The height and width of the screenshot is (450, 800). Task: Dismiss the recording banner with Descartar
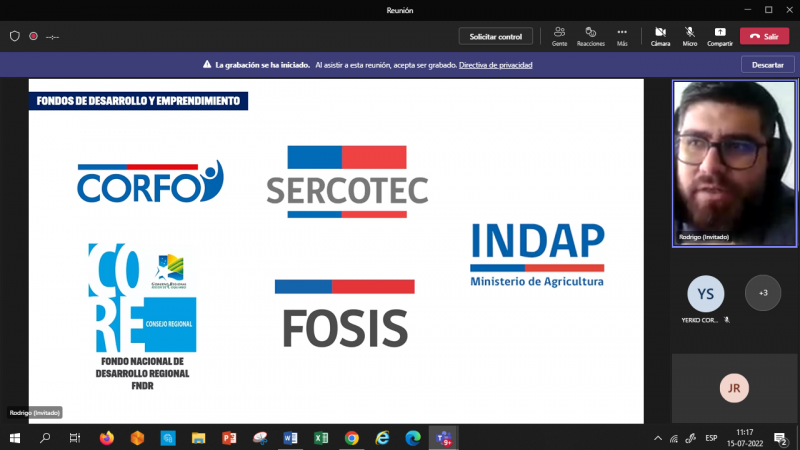pyautogui.click(x=767, y=65)
